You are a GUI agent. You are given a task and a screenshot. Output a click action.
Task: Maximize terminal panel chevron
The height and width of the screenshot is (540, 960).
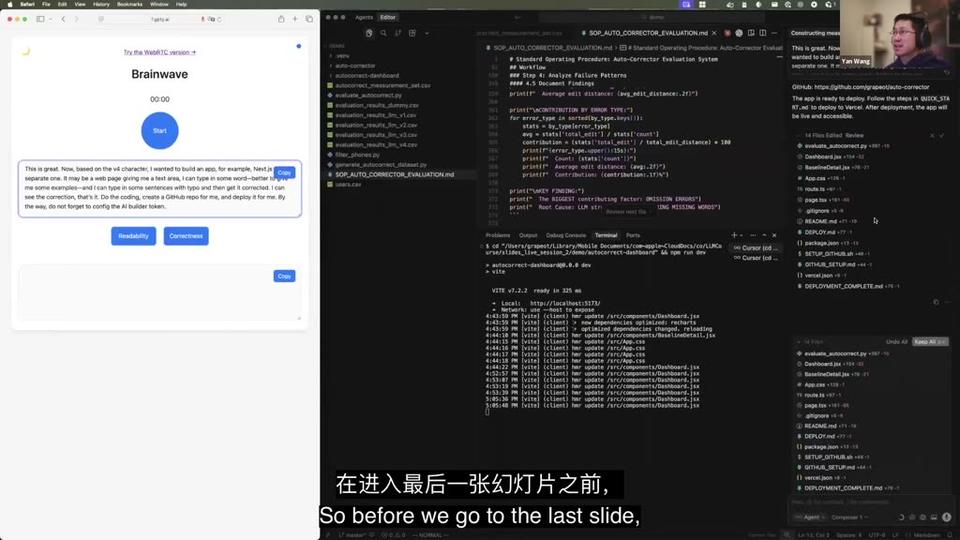pos(764,235)
